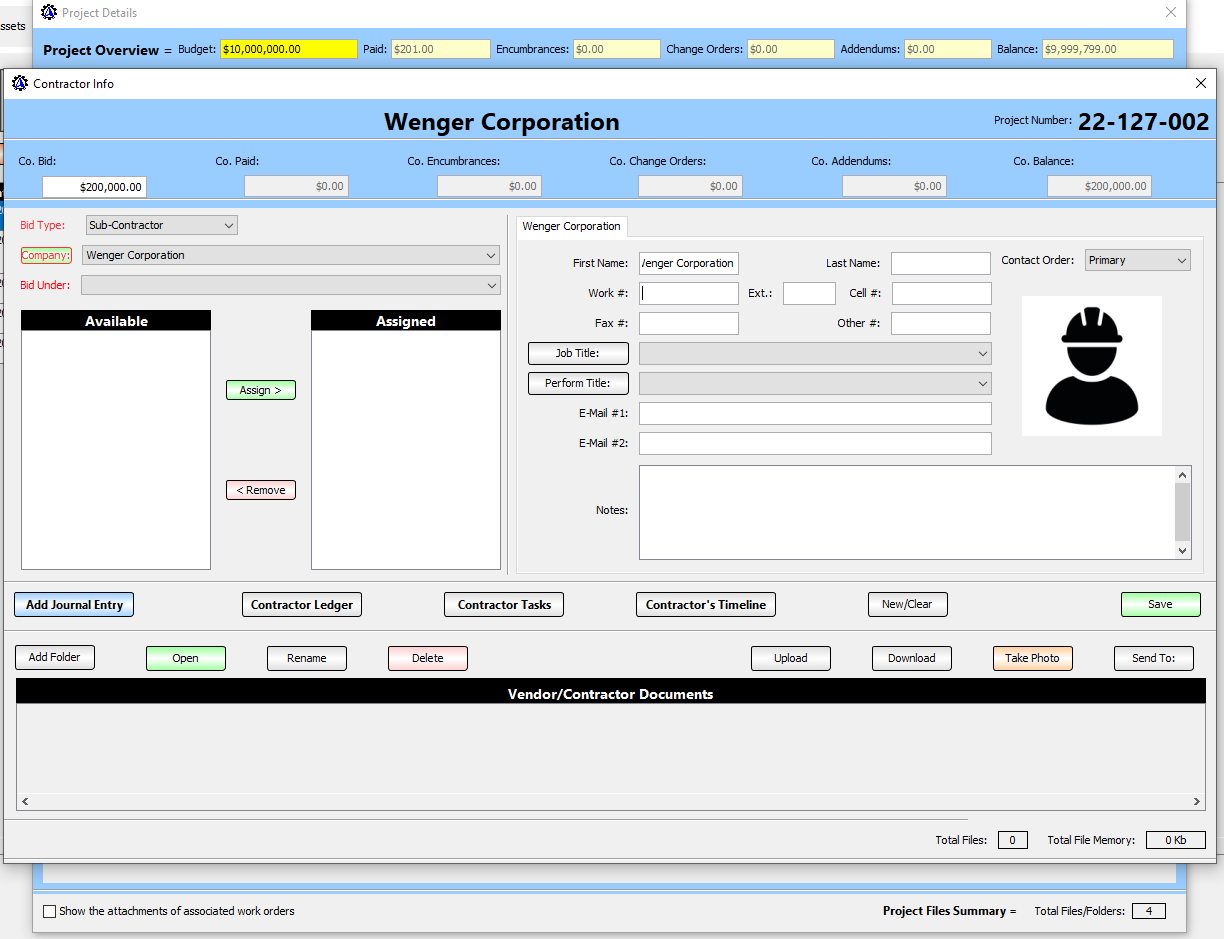Click the Contractor Info window logo icon
Screen dimensions: 1224x939
(20, 84)
